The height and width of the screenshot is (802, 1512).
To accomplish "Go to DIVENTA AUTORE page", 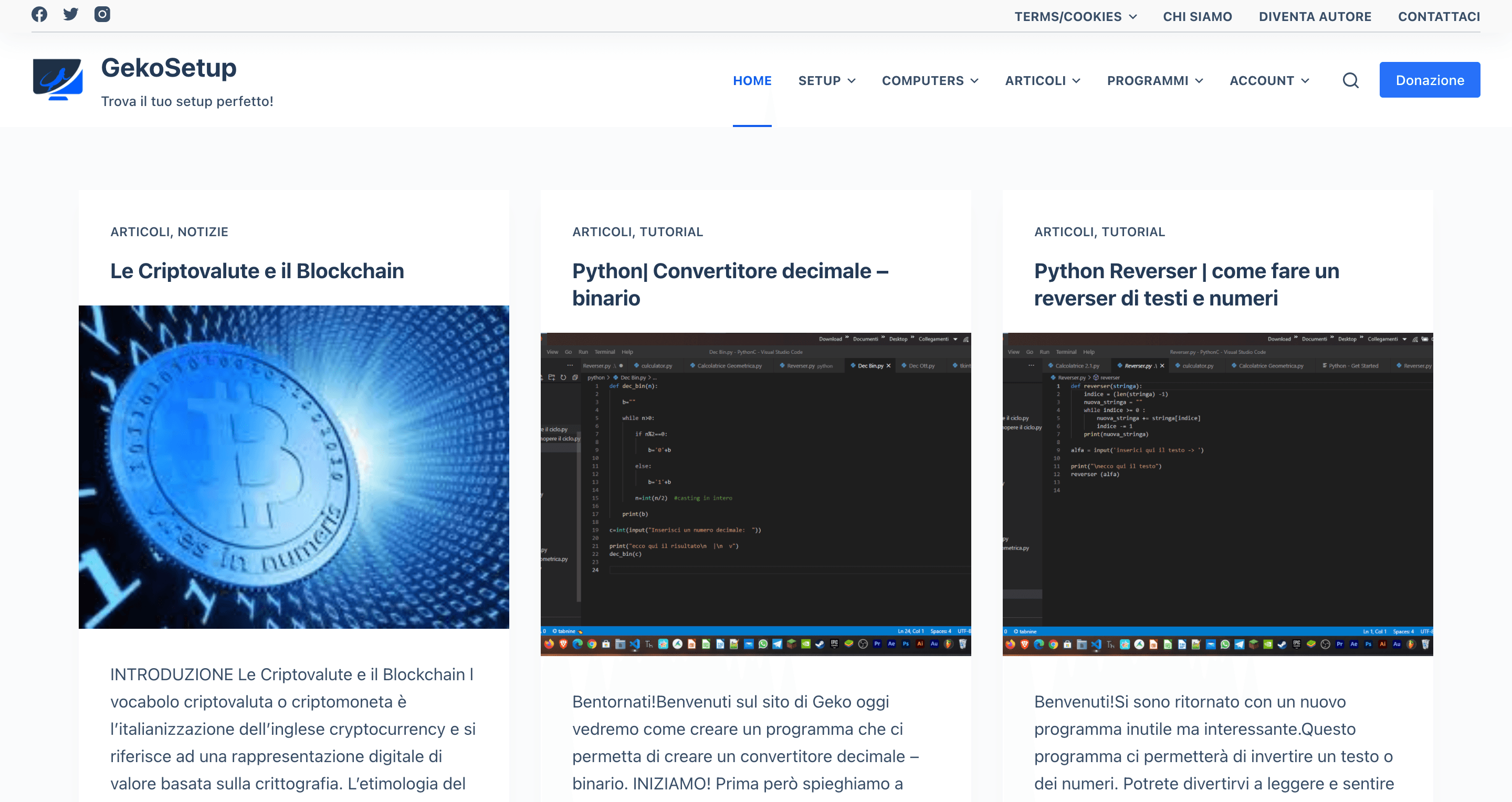I will point(1315,16).
